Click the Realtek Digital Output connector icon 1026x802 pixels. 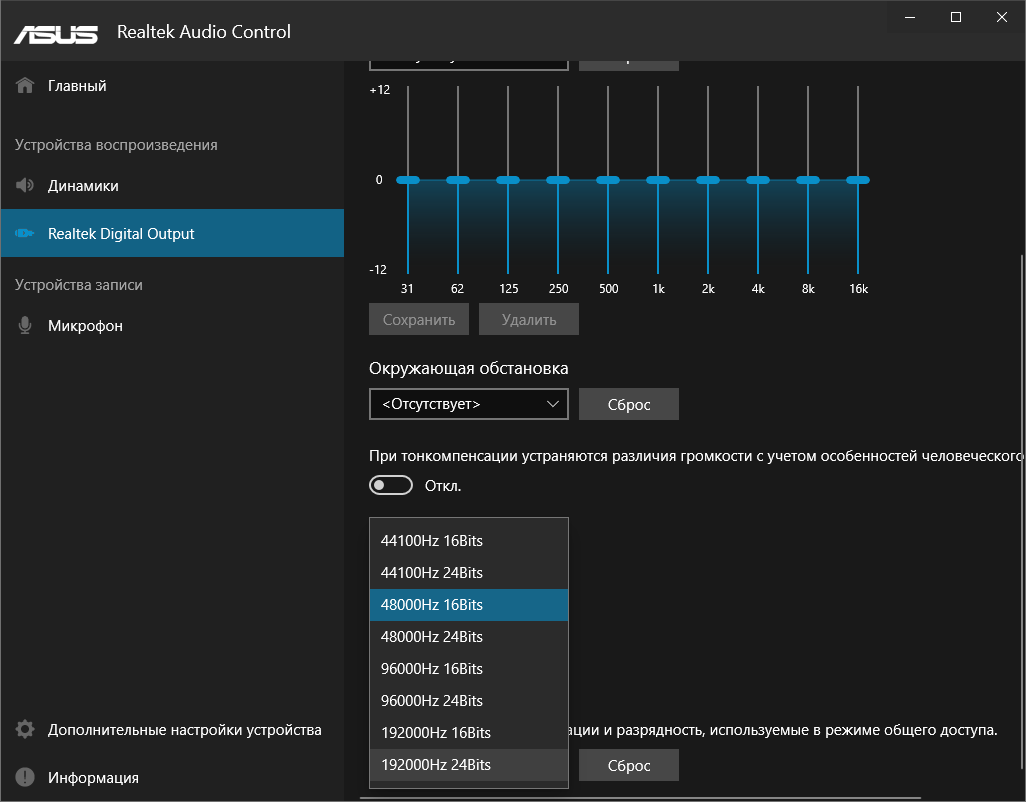coord(26,234)
